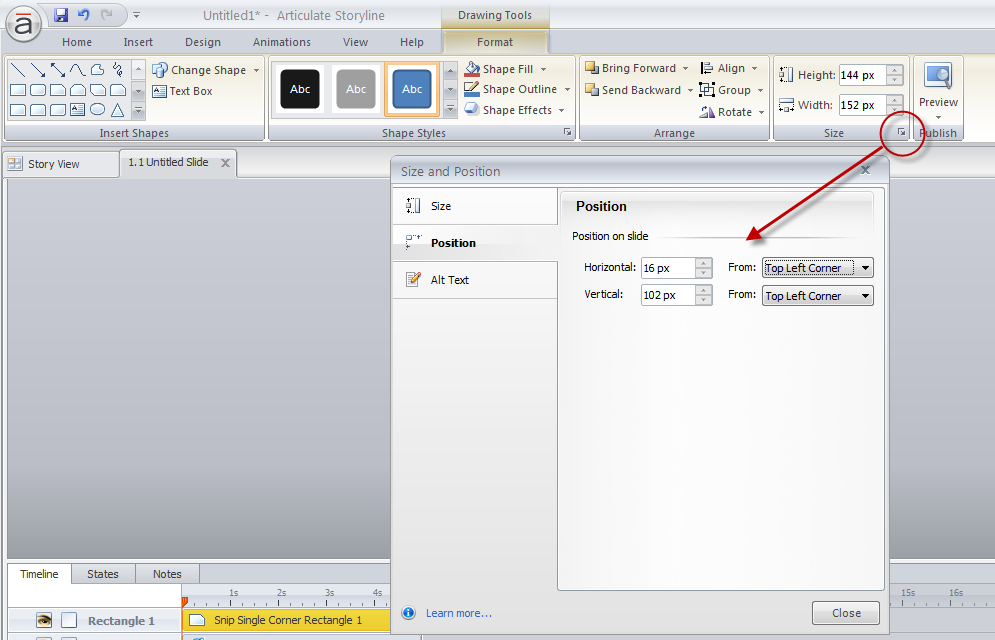The height and width of the screenshot is (640, 995).
Task: Select the plain Rectangle shape
Action: point(18,90)
